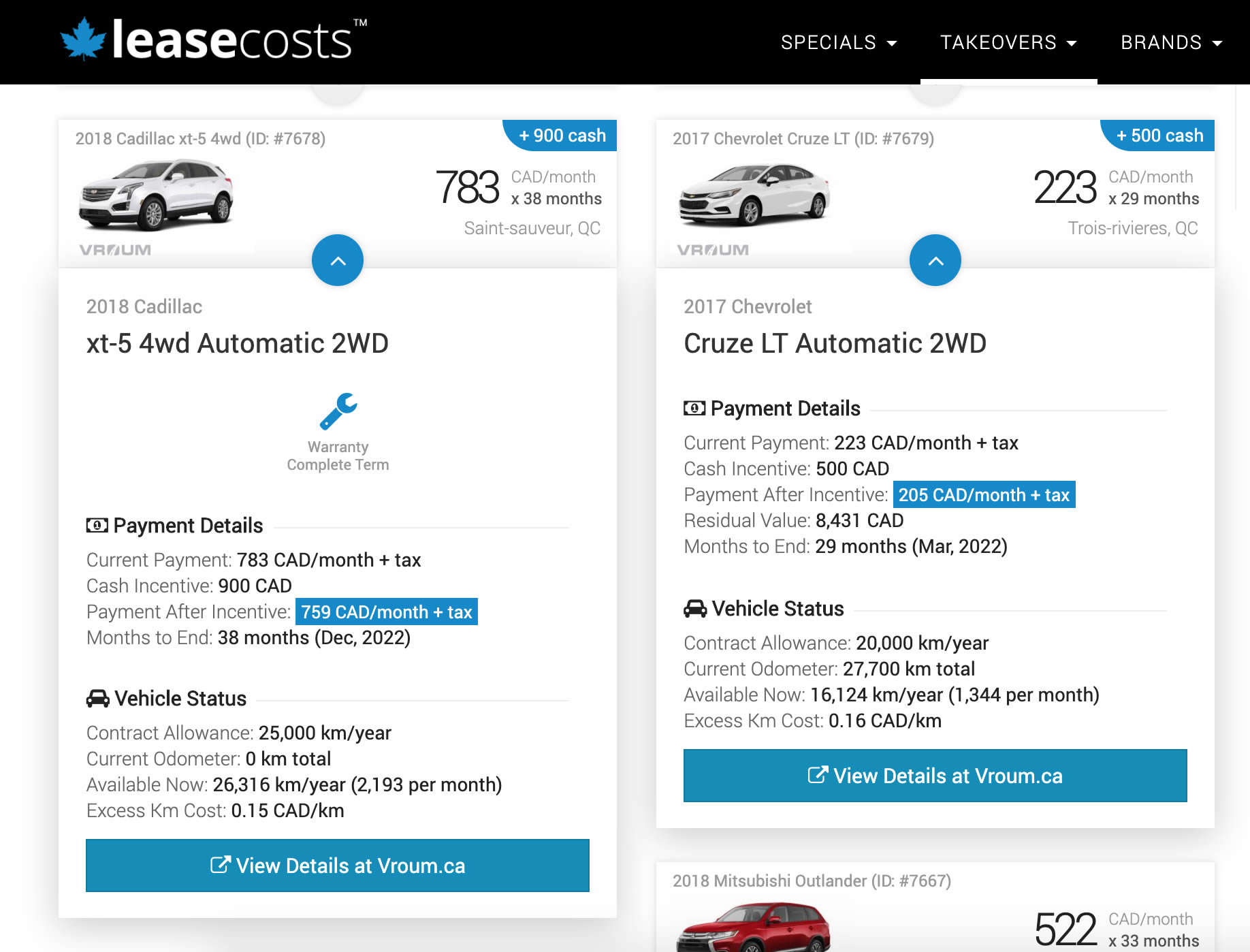Click the '759 CAD/month + tax' highlighted value
1250x952 pixels.
click(387, 612)
